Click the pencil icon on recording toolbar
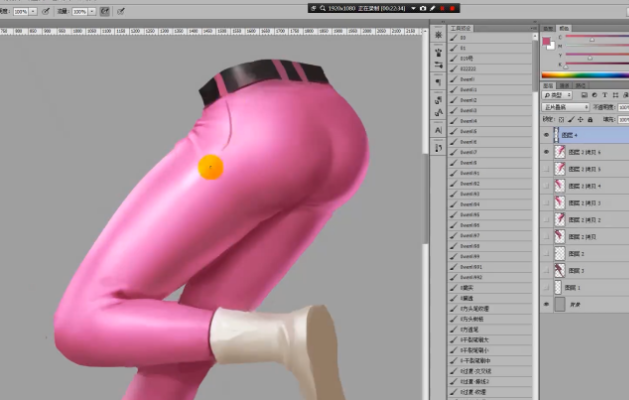The image size is (629, 400). click(432, 8)
